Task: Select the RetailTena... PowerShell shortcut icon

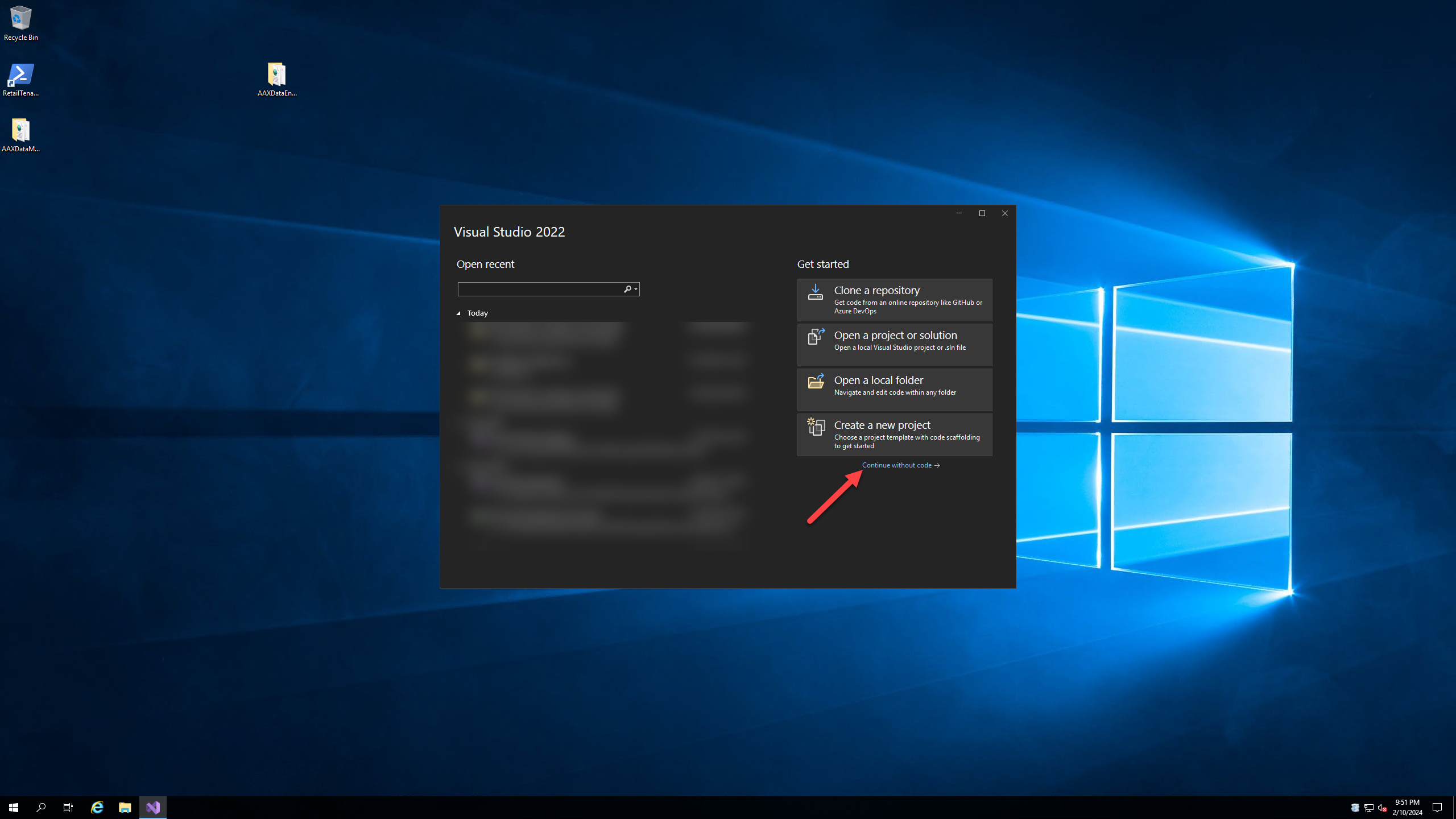Action: pos(20,75)
